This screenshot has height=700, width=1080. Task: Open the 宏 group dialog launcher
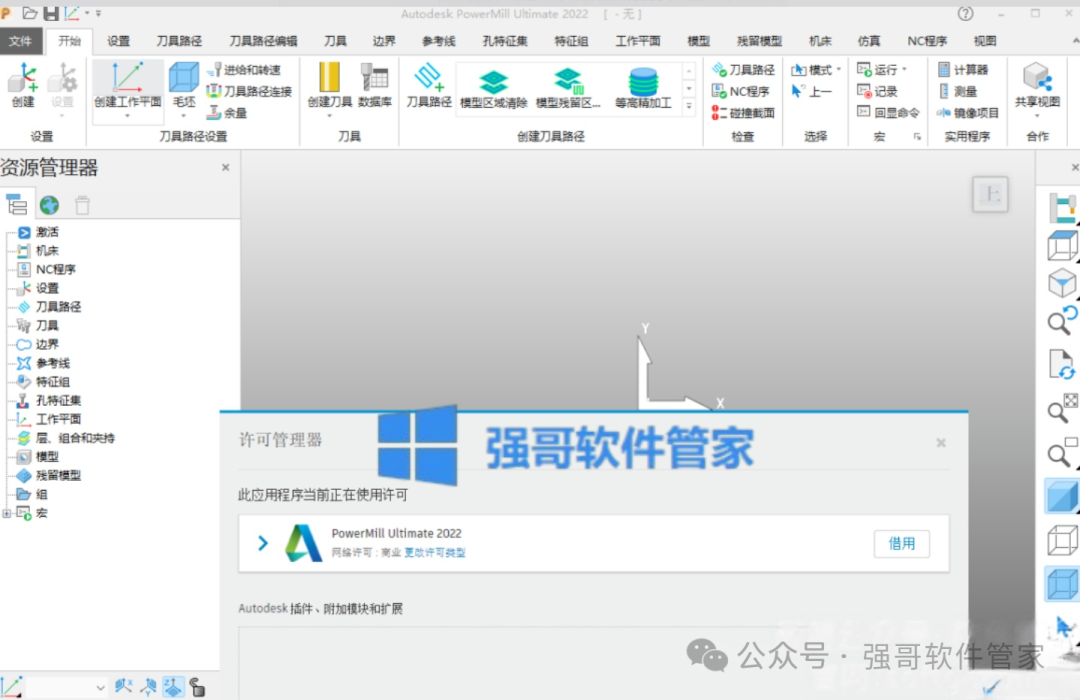(x=917, y=136)
